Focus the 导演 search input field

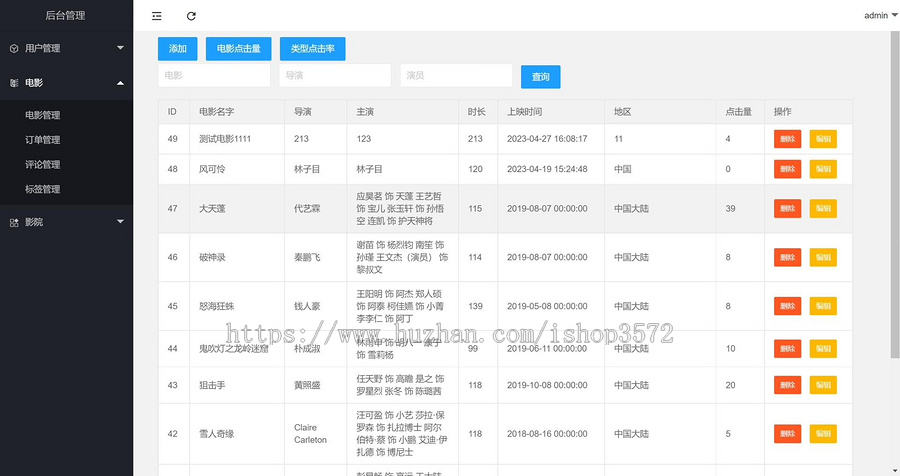(x=335, y=75)
